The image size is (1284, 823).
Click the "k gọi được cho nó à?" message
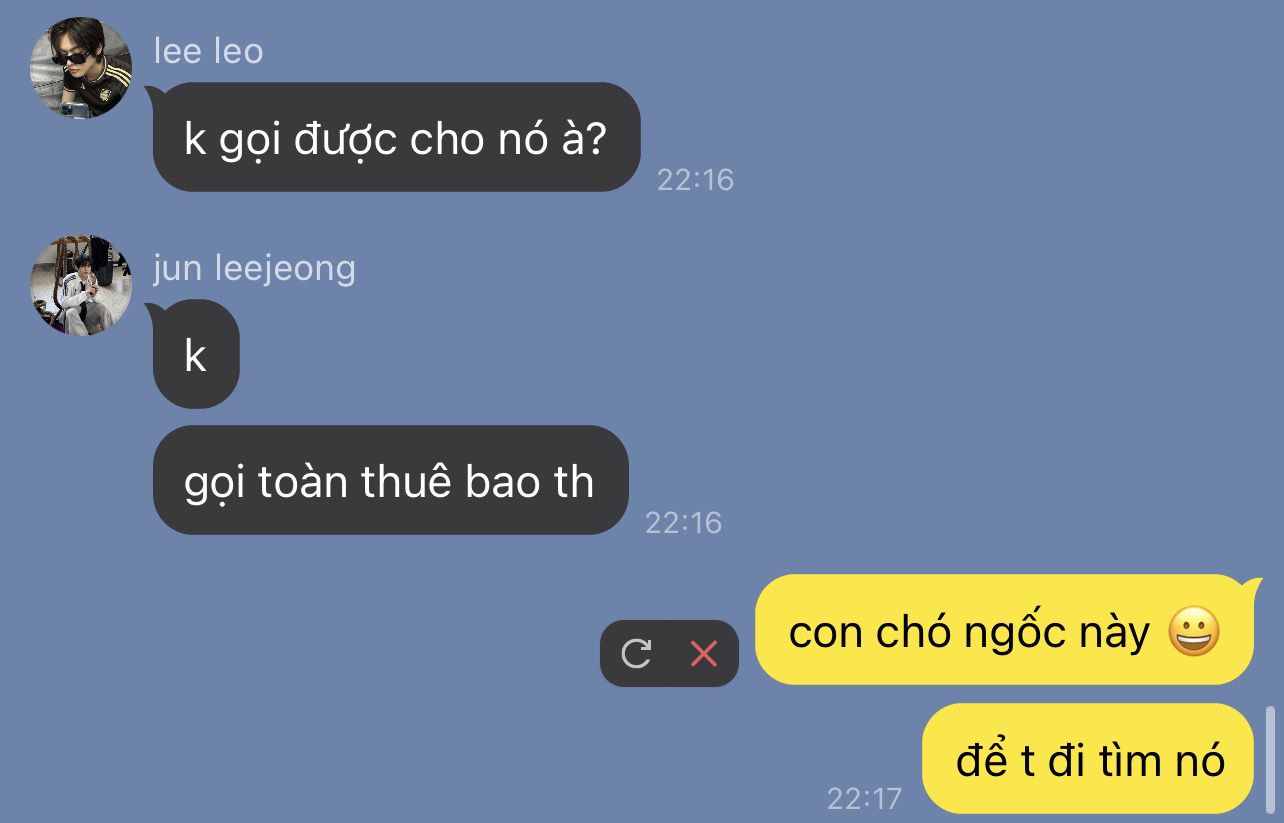[x=396, y=137]
